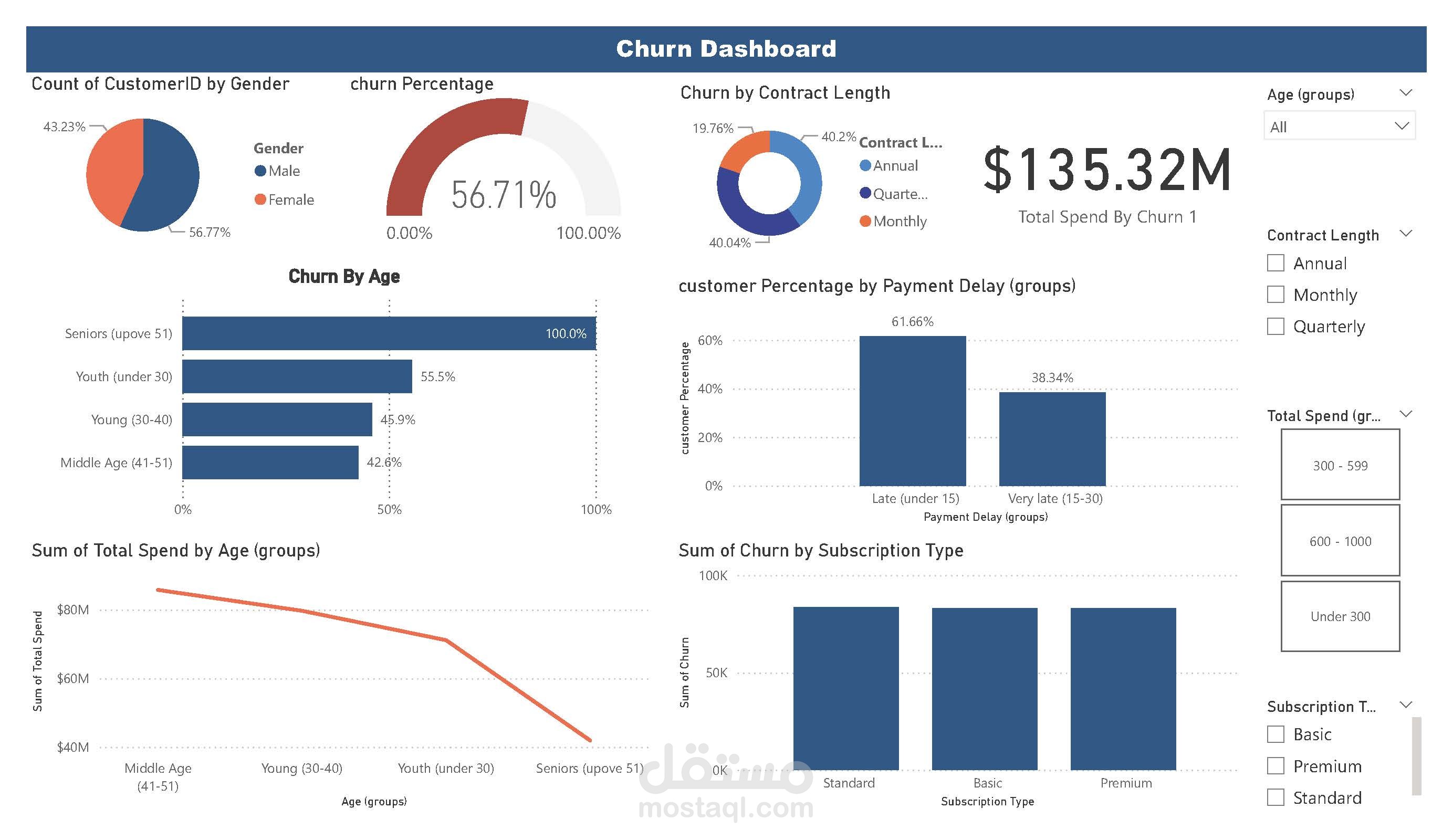Collapse the Total Spend slicer chevron
1453x840 pixels.
tap(1406, 414)
